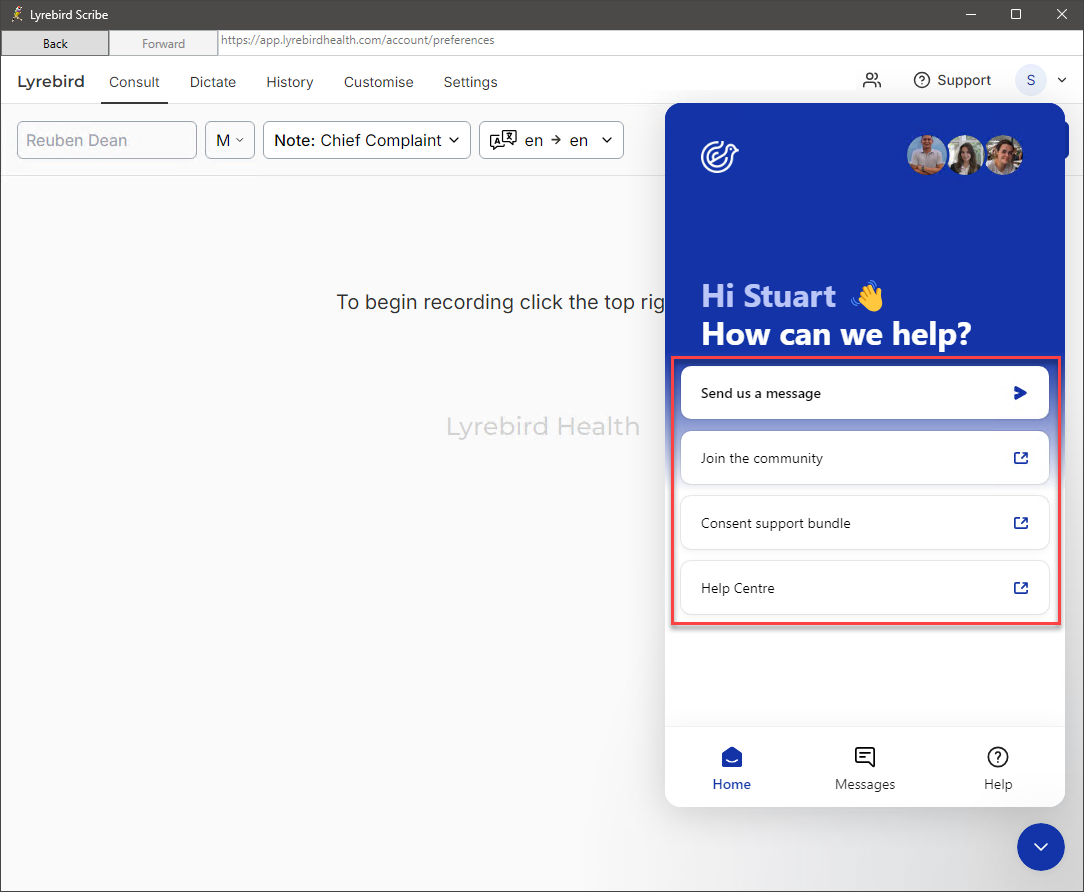The height and width of the screenshot is (892, 1084).
Task: Open the team members icon
Action: [872, 81]
